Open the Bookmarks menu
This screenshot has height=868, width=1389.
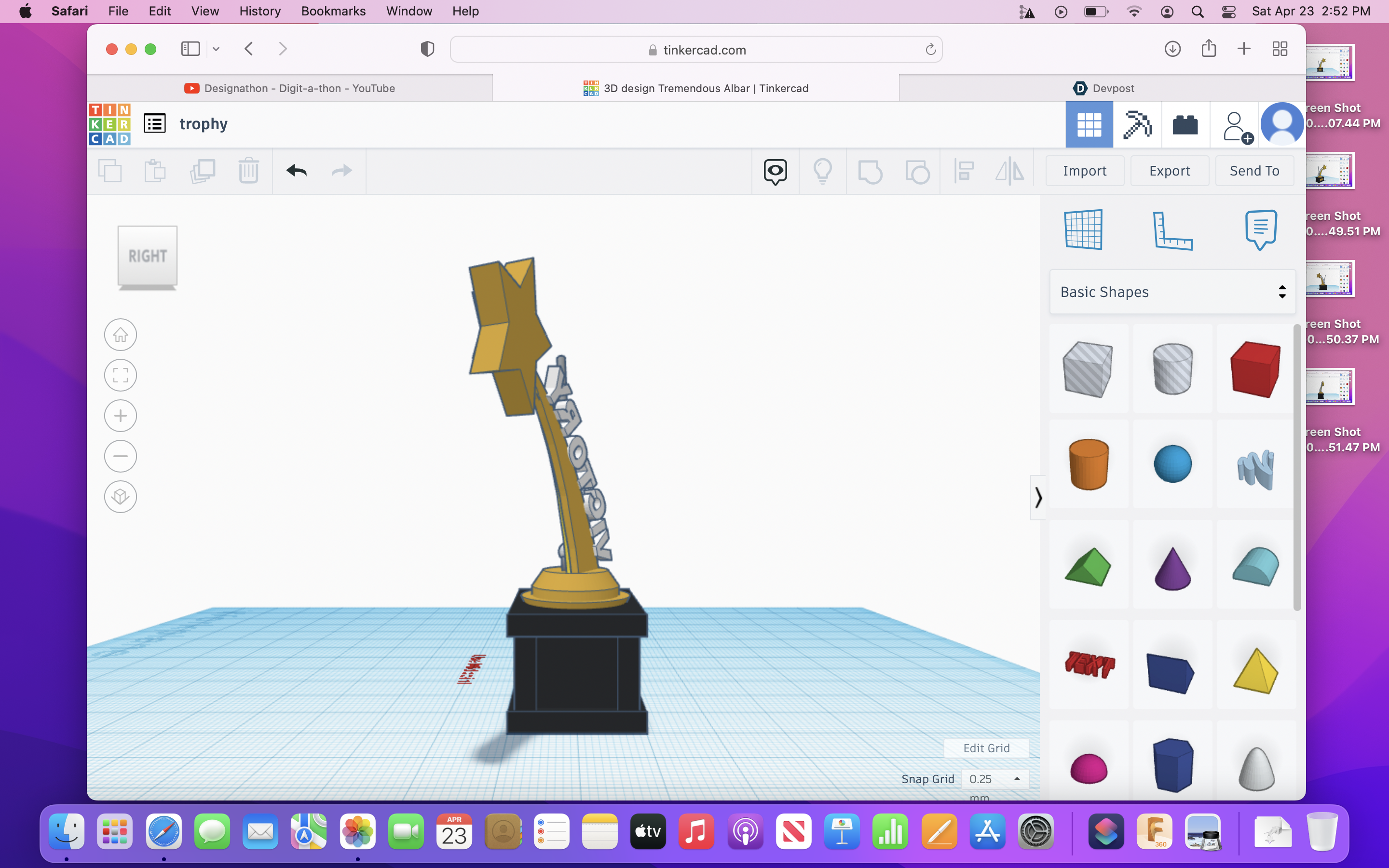(x=333, y=11)
